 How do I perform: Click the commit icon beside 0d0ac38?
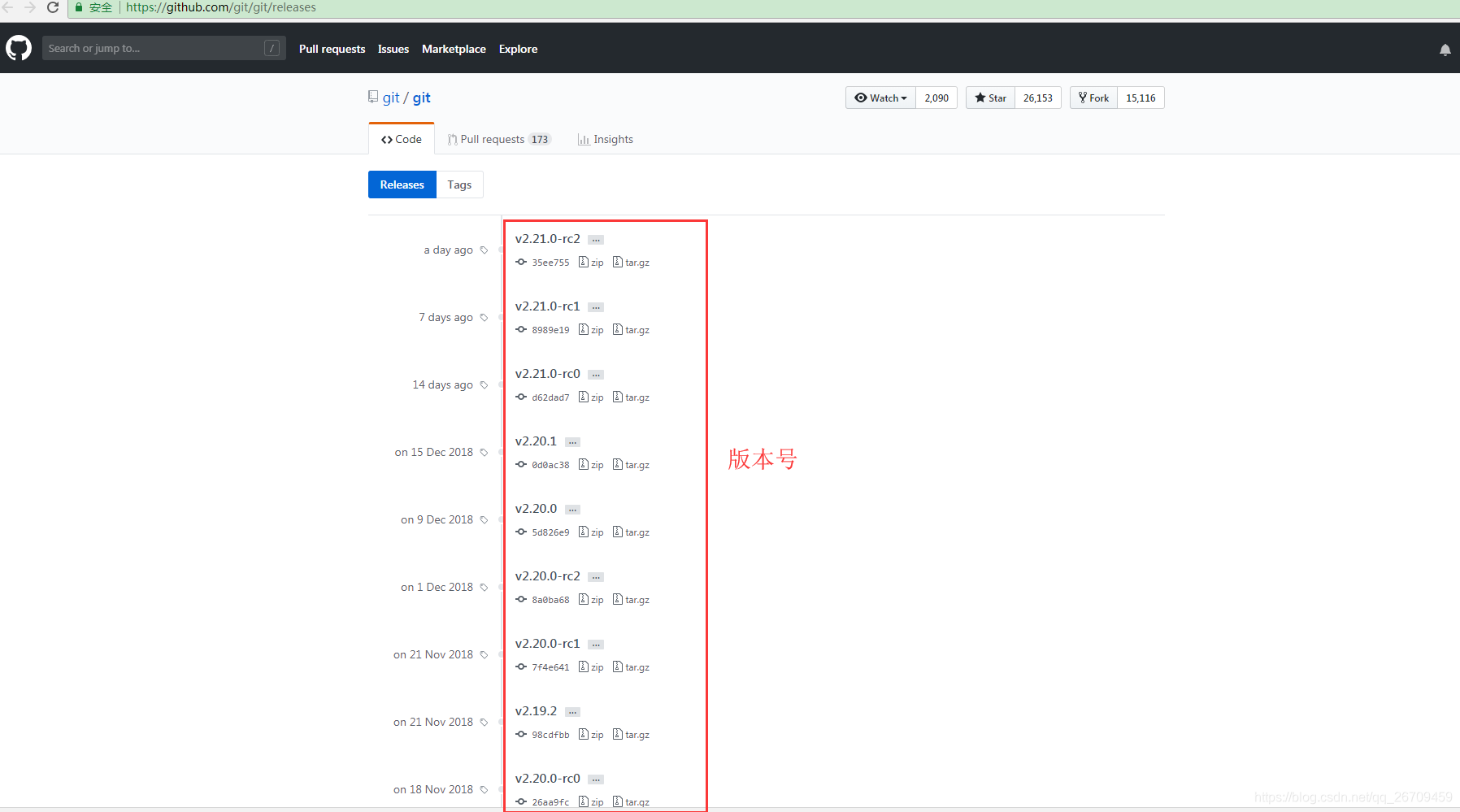(x=521, y=464)
